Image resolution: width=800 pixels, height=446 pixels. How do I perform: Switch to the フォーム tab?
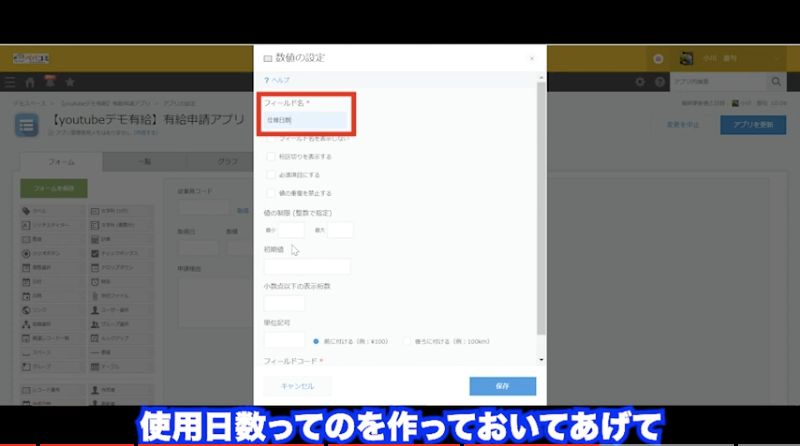(63, 162)
